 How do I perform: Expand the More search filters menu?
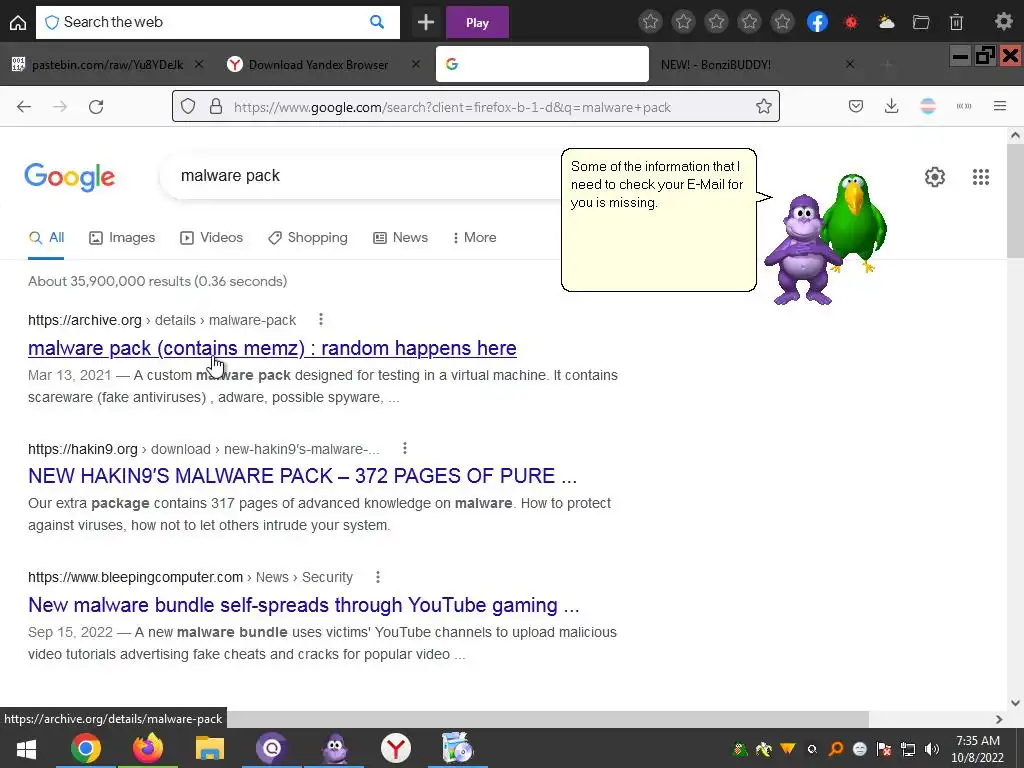tap(474, 238)
